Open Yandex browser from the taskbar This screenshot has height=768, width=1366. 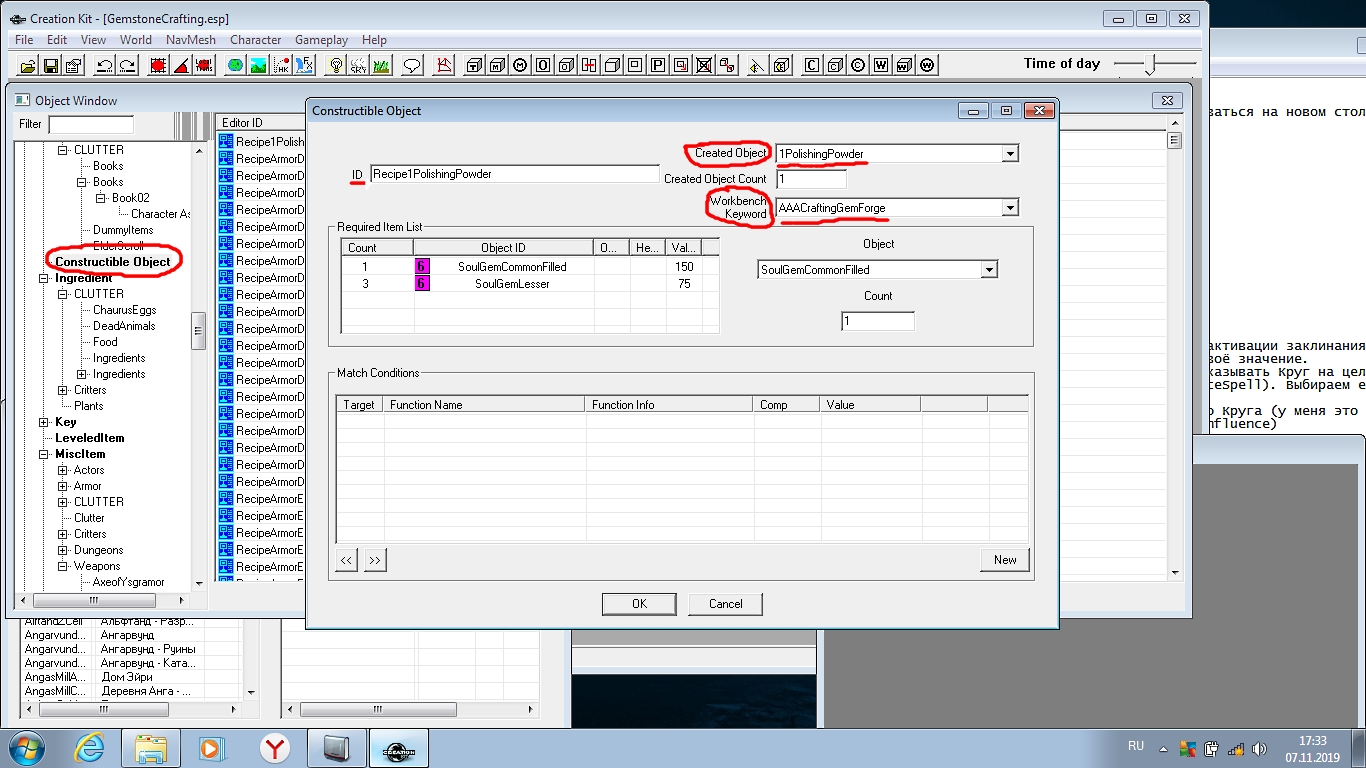click(275, 748)
